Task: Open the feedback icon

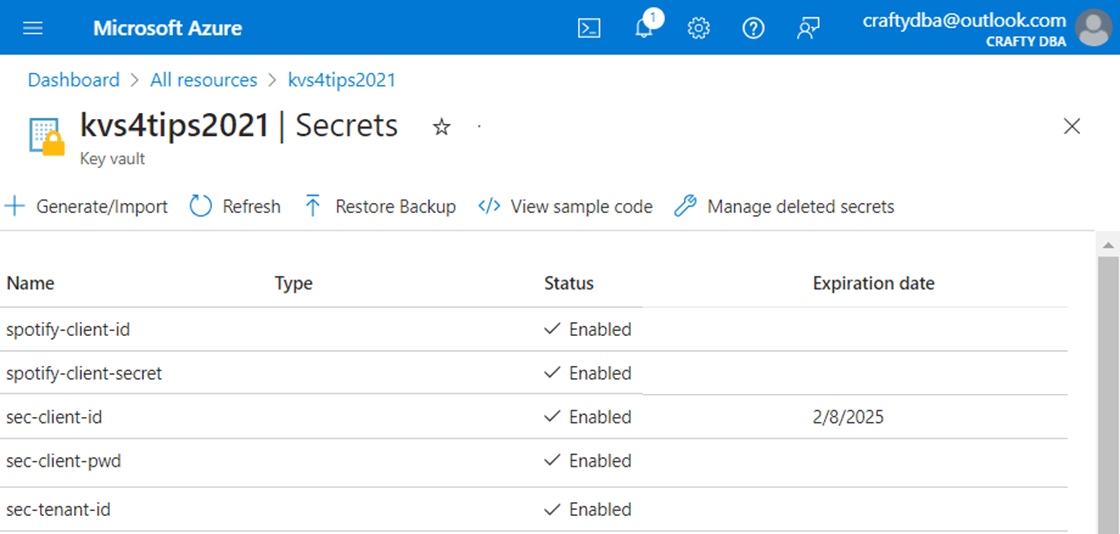Action: pyautogui.click(x=808, y=28)
